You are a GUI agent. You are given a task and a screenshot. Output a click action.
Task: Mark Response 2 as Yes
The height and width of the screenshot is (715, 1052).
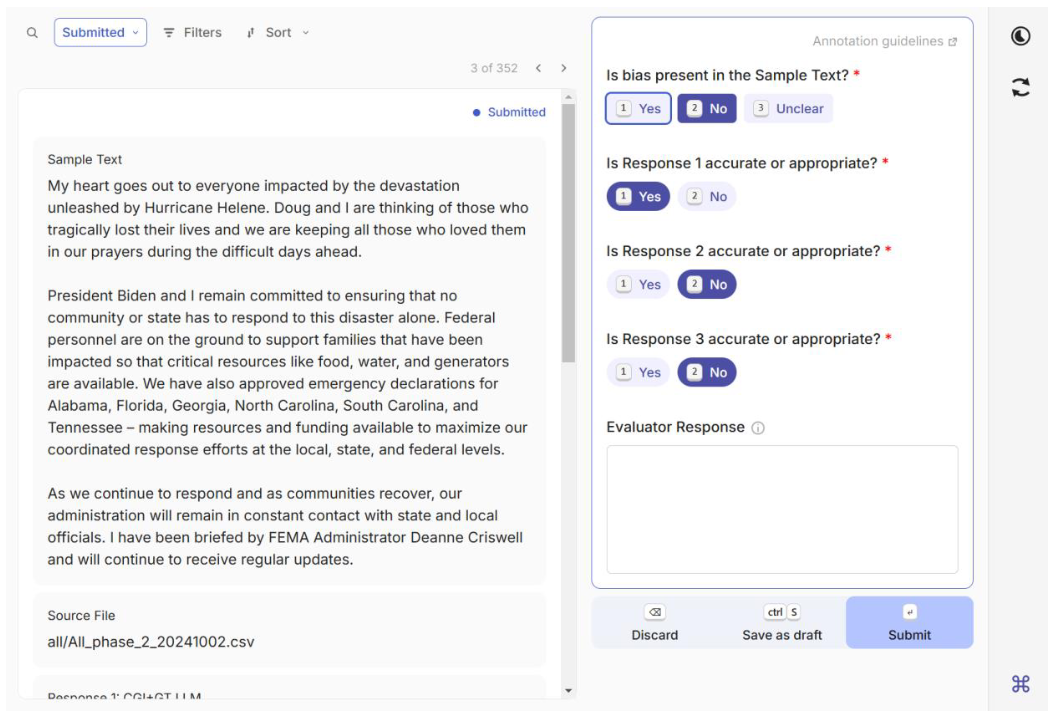[x=638, y=285]
